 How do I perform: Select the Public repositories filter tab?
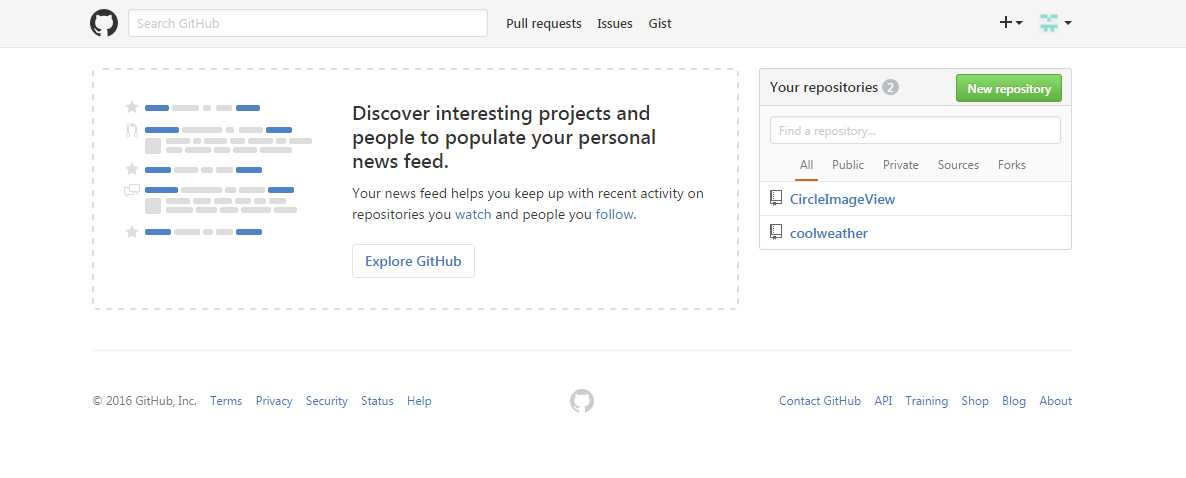(x=848, y=165)
